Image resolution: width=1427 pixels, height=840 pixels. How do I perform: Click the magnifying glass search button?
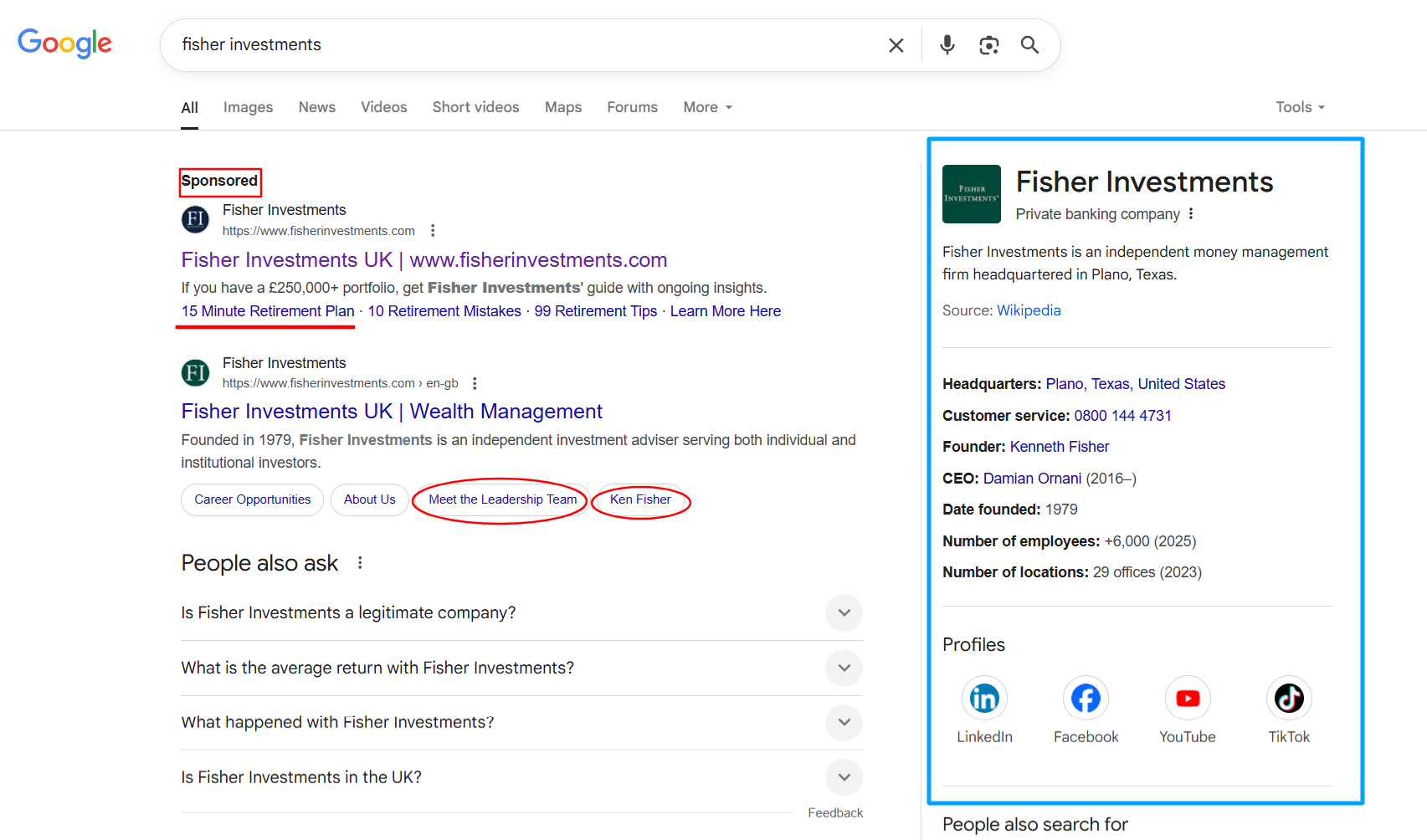1029,45
